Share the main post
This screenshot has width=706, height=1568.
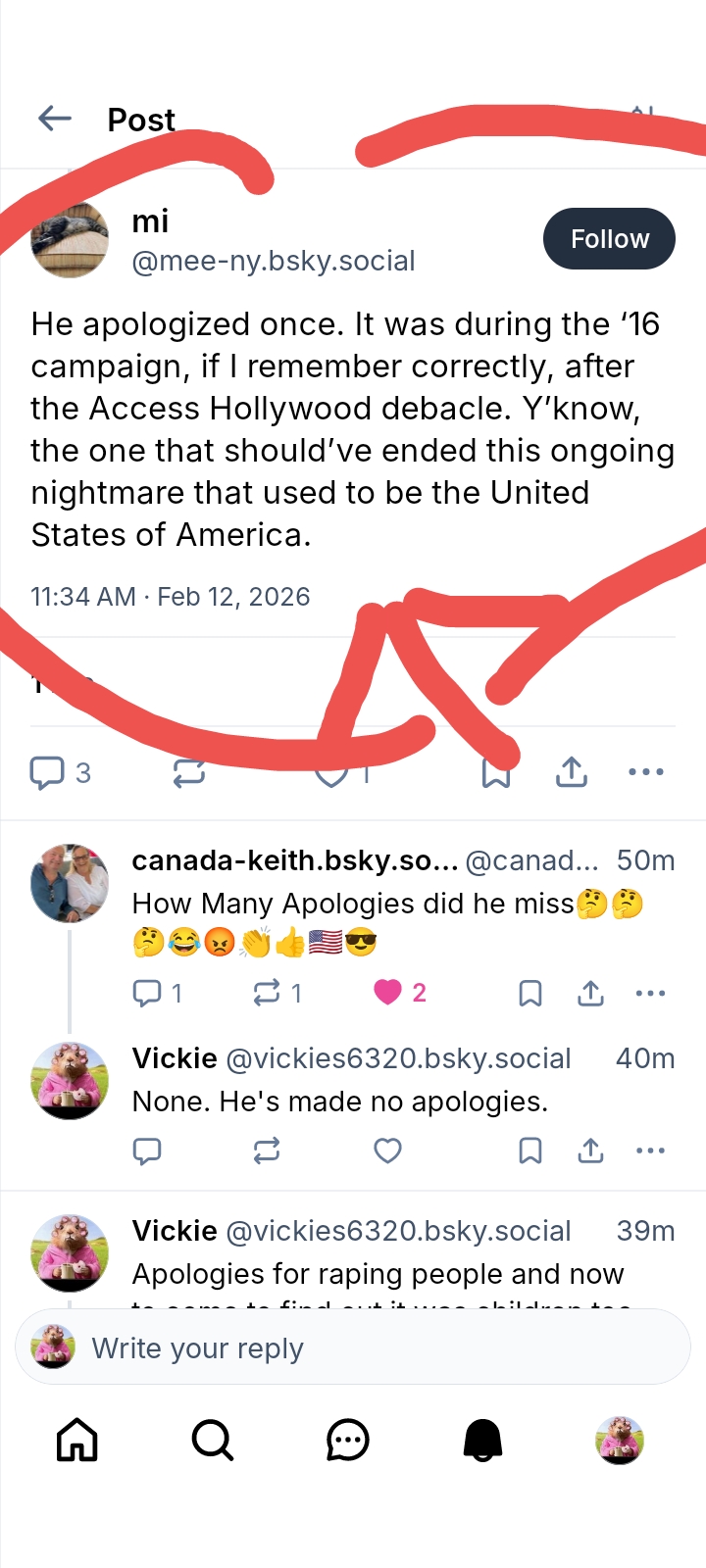[572, 772]
